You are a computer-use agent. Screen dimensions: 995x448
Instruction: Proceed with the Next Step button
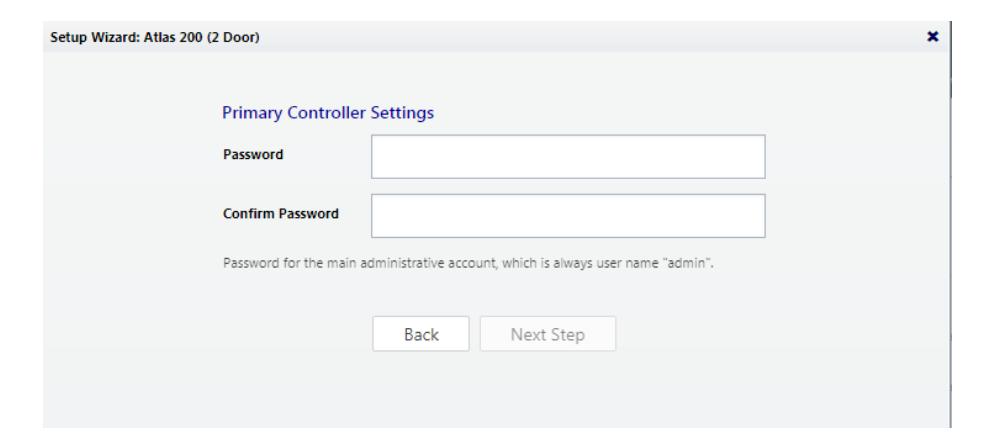548,334
